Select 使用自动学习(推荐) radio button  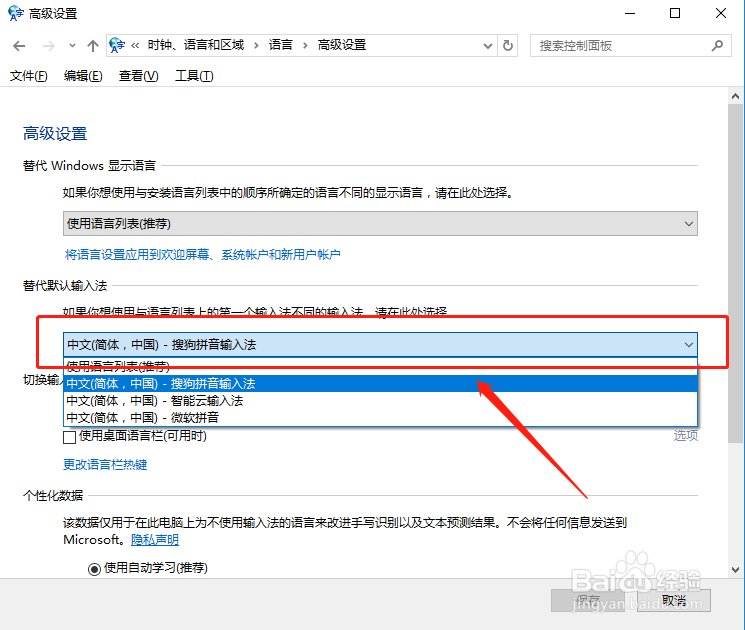[94, 569]
